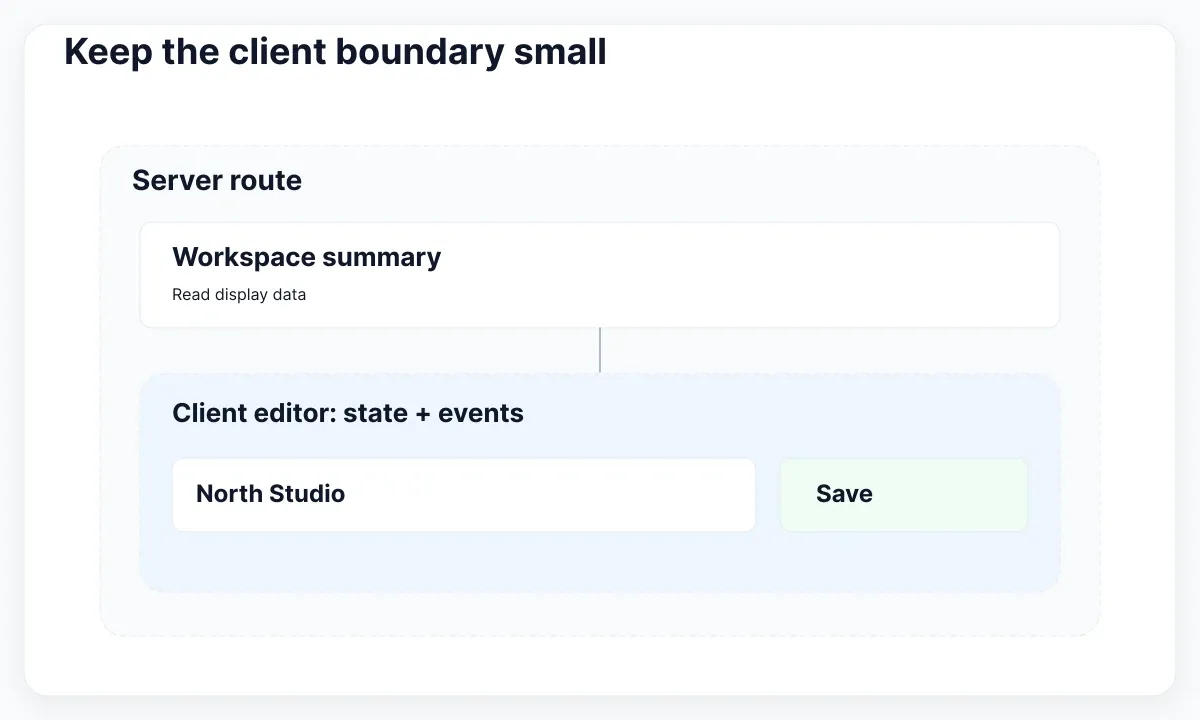The height and width of the screenshot is (720, 1200).
Task: Click the 'Server route' heading
Action: tap(217, 181)
